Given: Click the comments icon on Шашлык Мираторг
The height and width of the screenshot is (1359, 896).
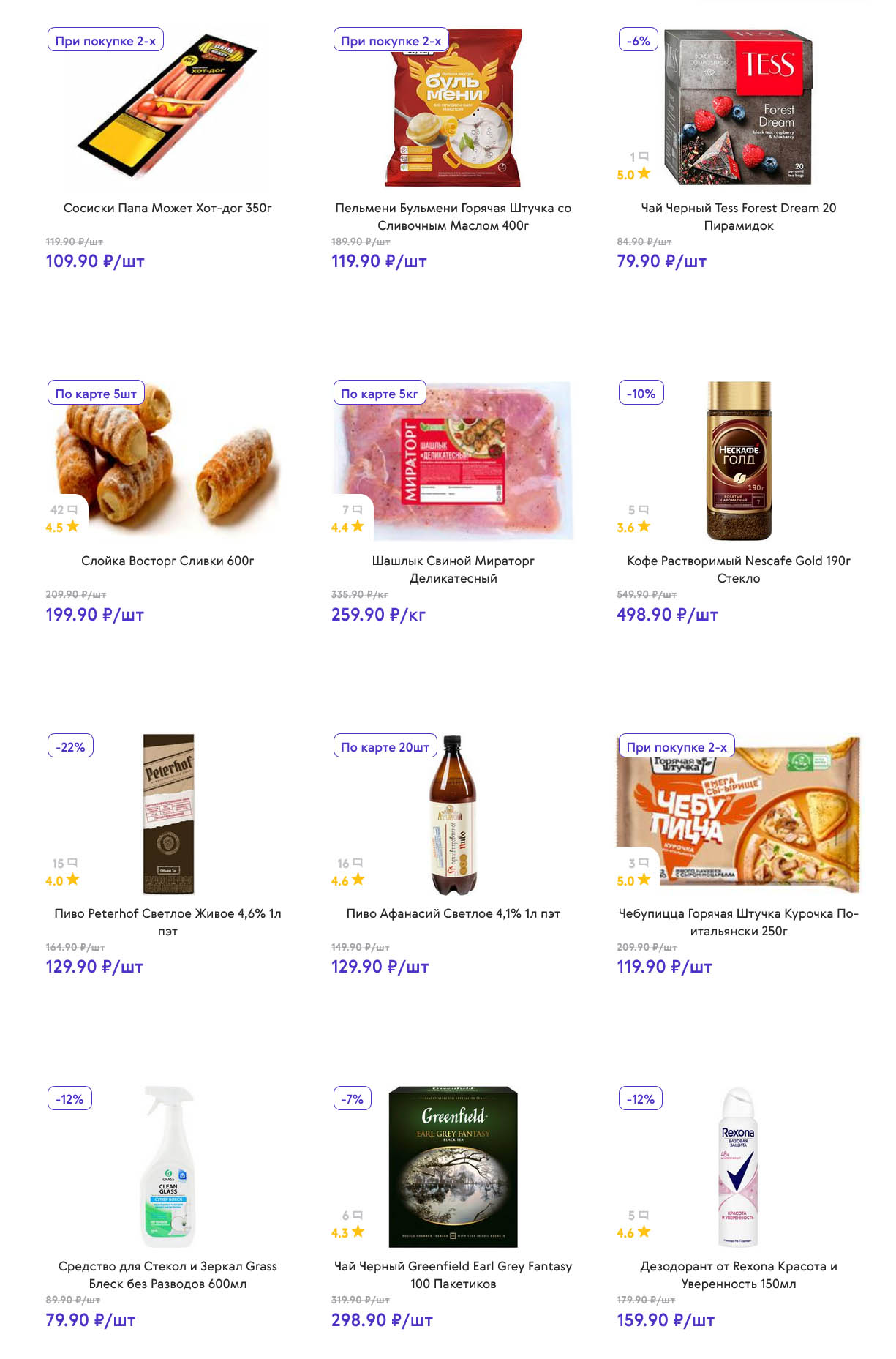Looking at the screenshot, I should tap(358, 509).
